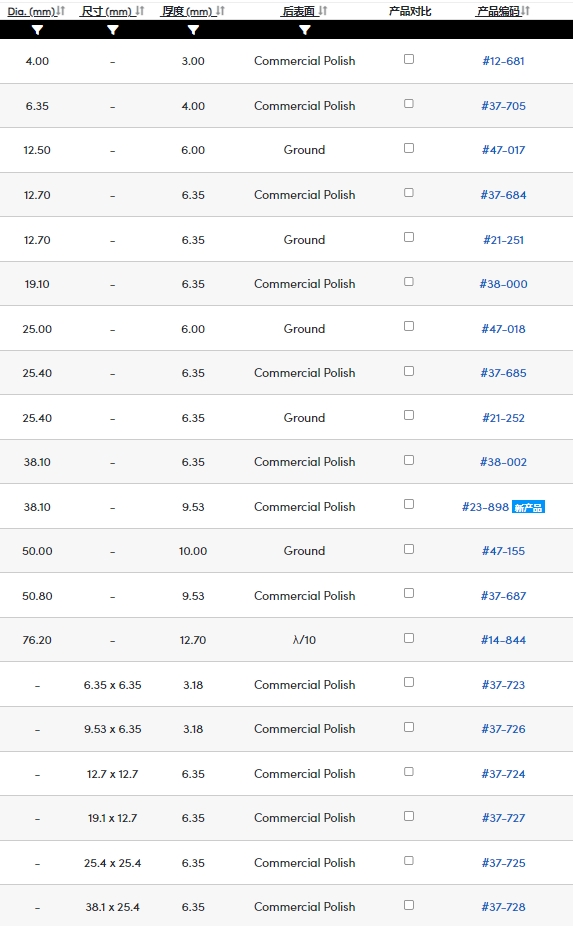The height and width of the screenshot is (926, 573).
Task: Click the 产品对比 column header
Action: click(410, 11)
